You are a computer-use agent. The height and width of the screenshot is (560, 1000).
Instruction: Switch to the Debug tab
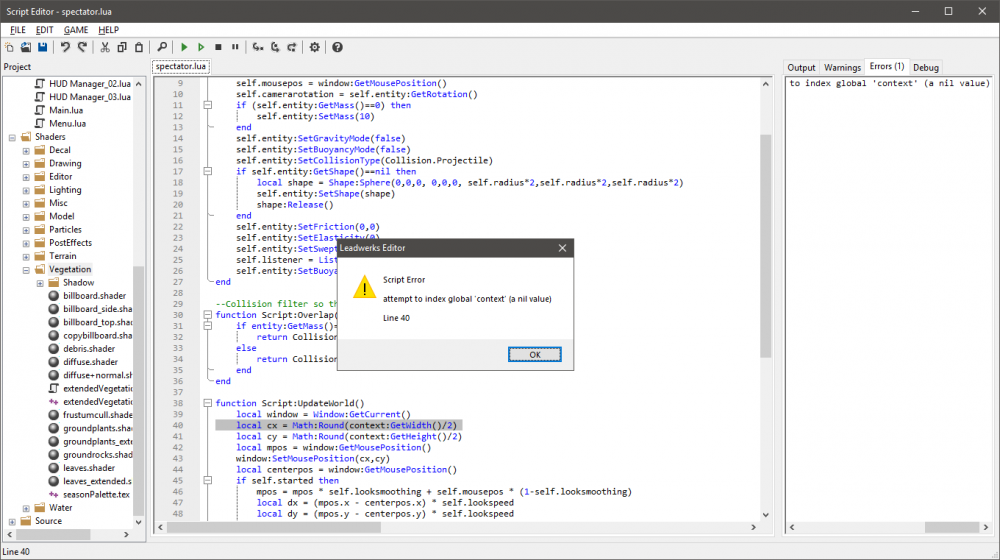pos(926,67)
